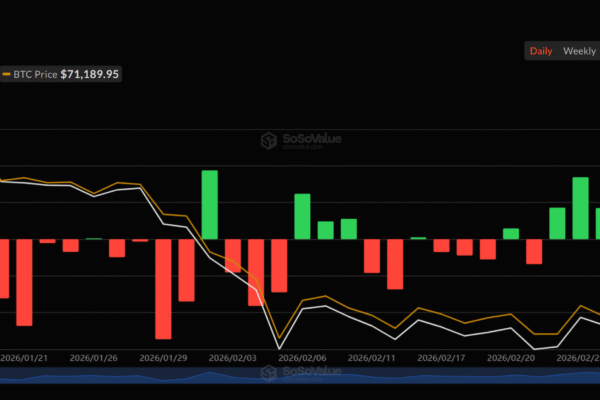Switch the chart to the Weekly view
600x400 pixels.
click(x=579, y=51)
